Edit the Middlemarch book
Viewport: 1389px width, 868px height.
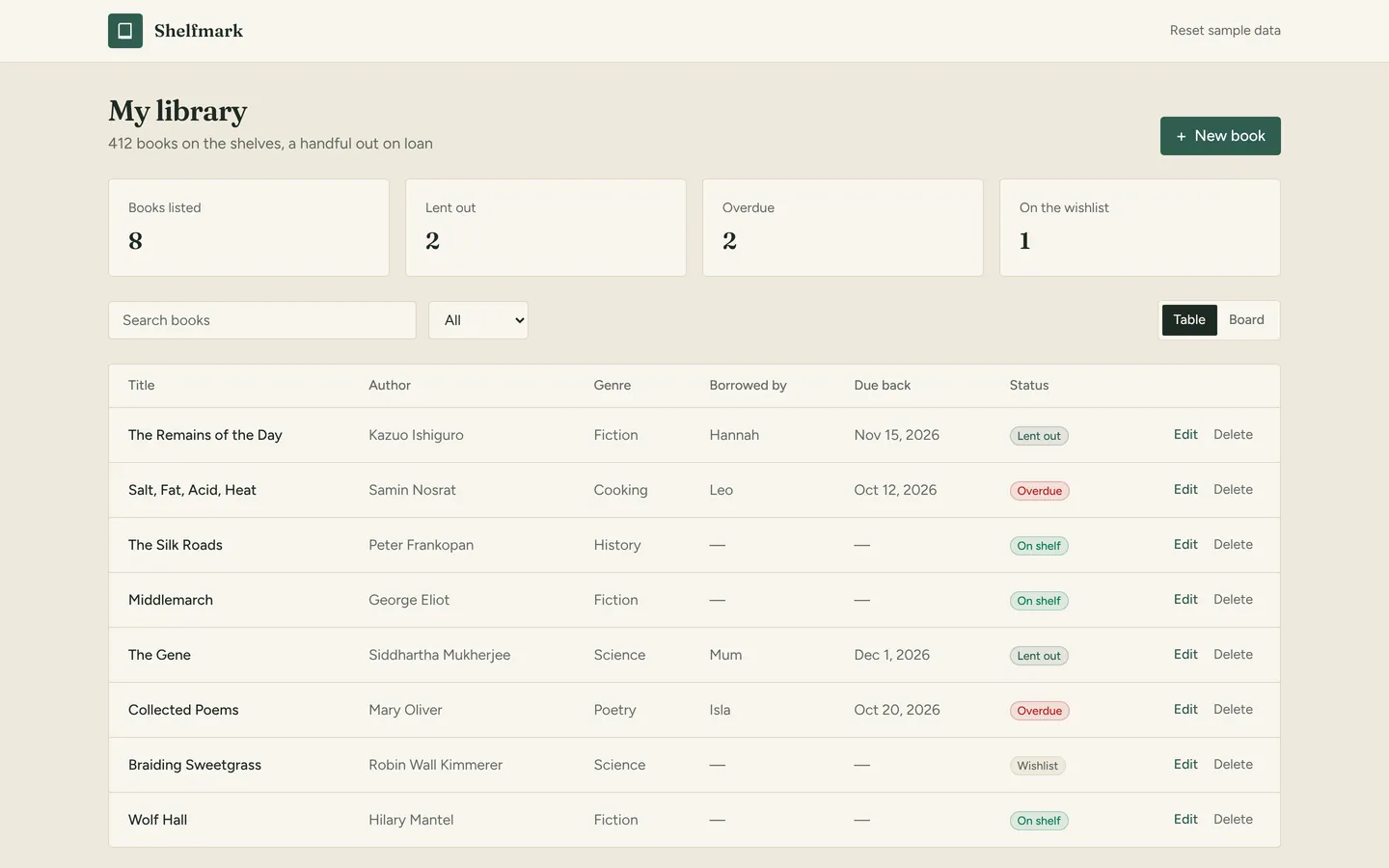[1185, 600]
